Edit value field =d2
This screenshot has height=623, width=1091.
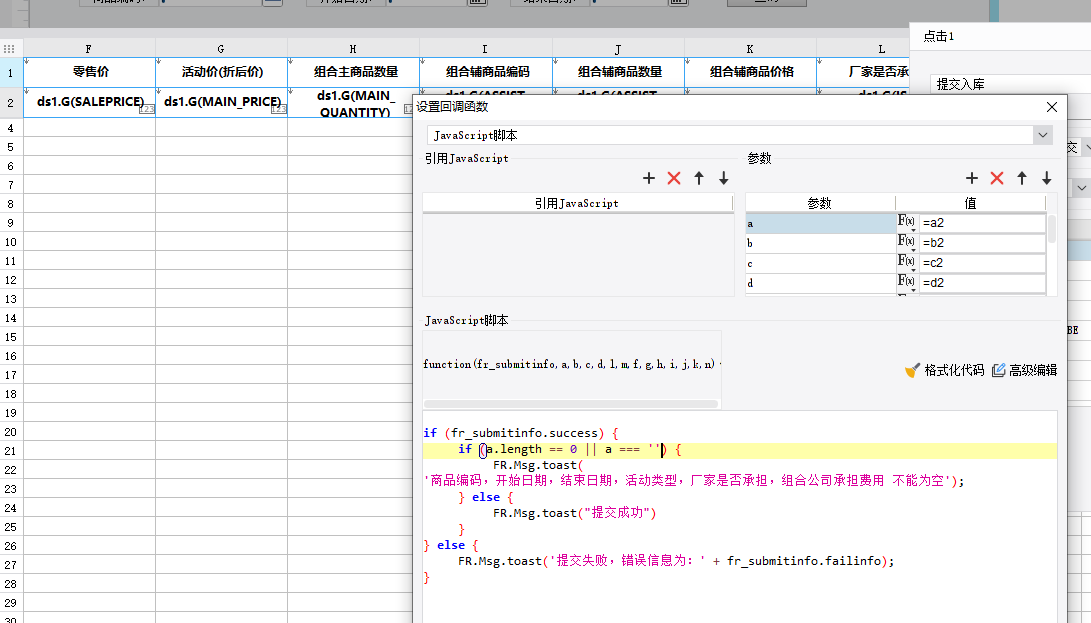pos(982,282)
